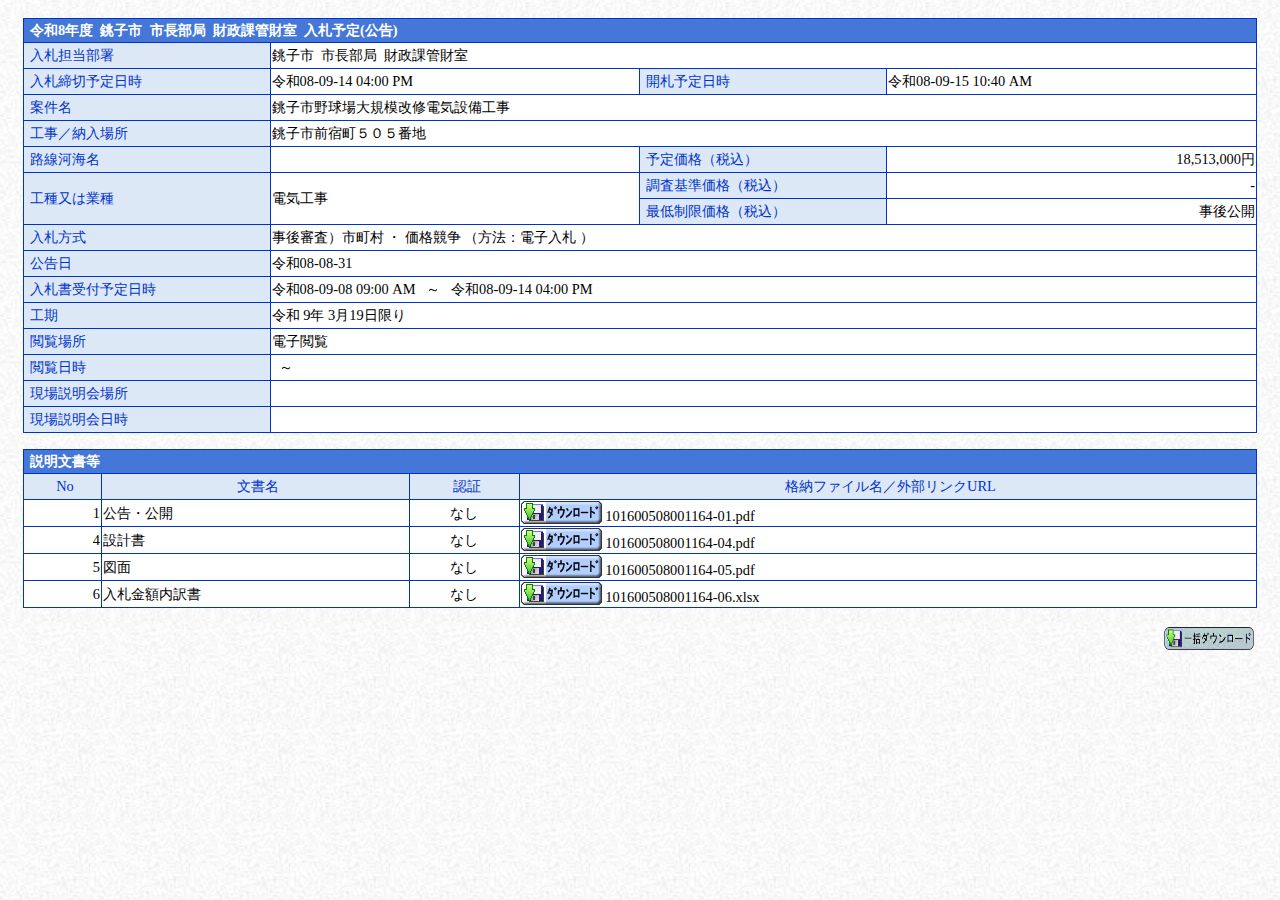
Task: Click the 開札予定日時 label
Action: point(688,82)
